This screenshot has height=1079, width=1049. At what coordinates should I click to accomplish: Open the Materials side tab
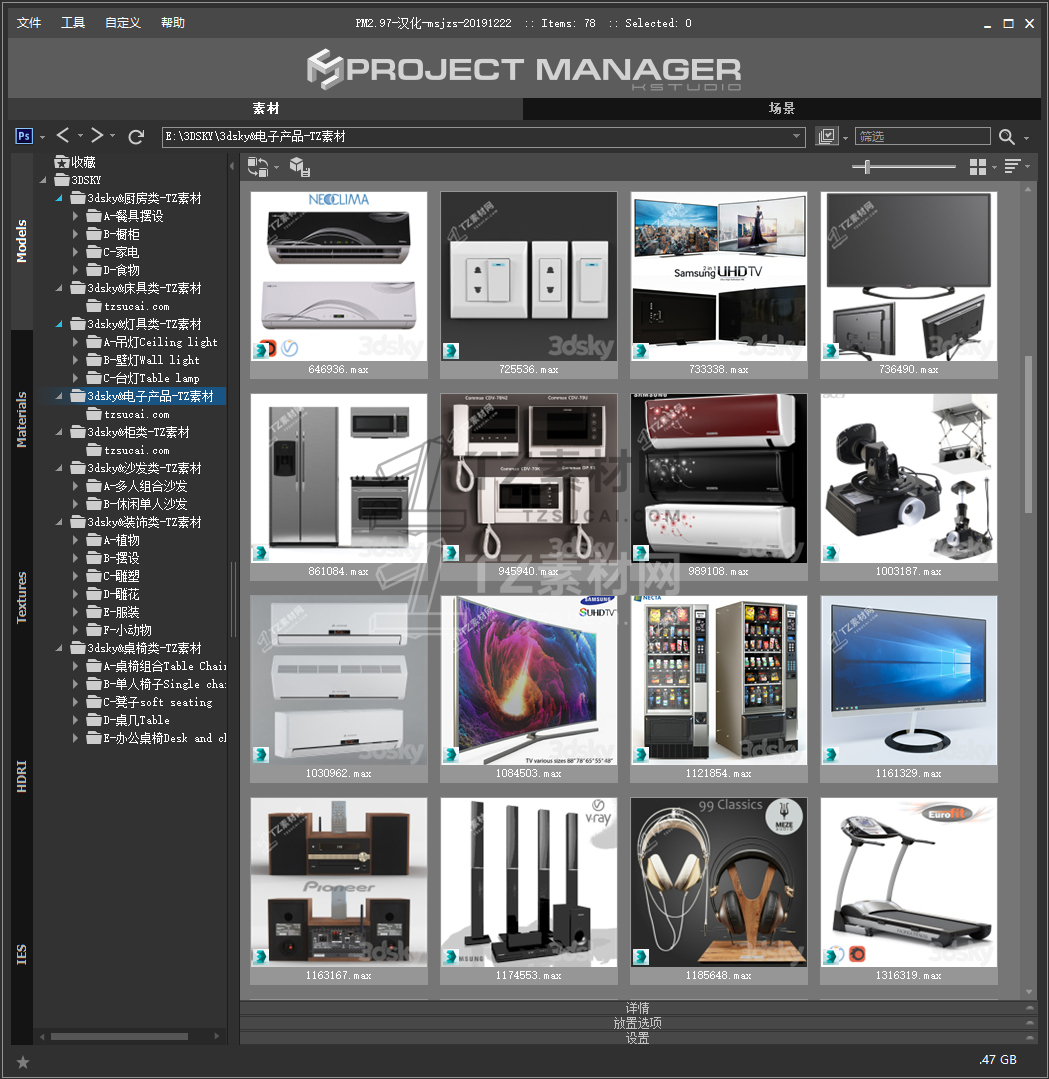tap(22, 420)
